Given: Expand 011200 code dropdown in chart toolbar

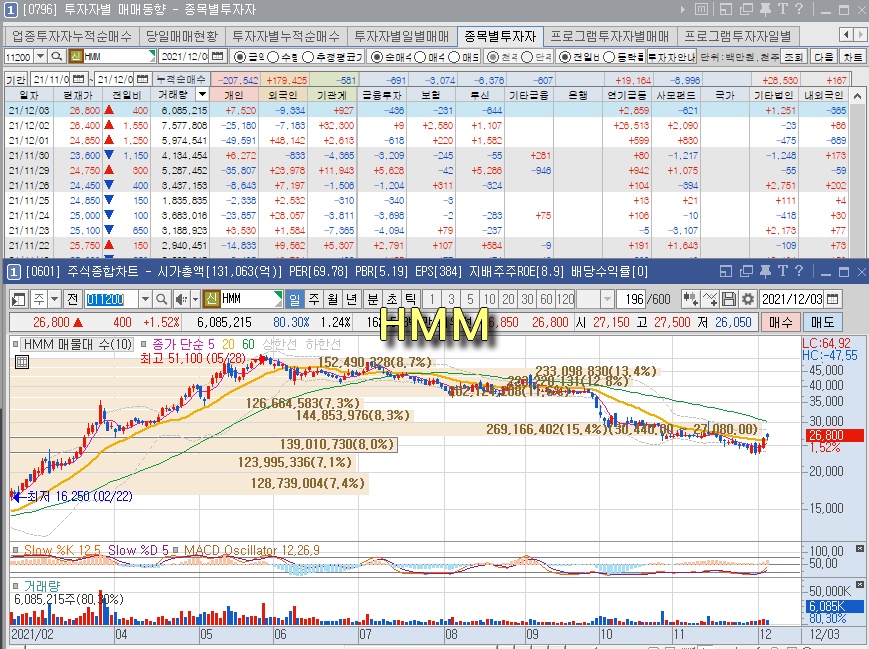Looking at the screenshot, I should pyautogui.click(x=145, y=300).
